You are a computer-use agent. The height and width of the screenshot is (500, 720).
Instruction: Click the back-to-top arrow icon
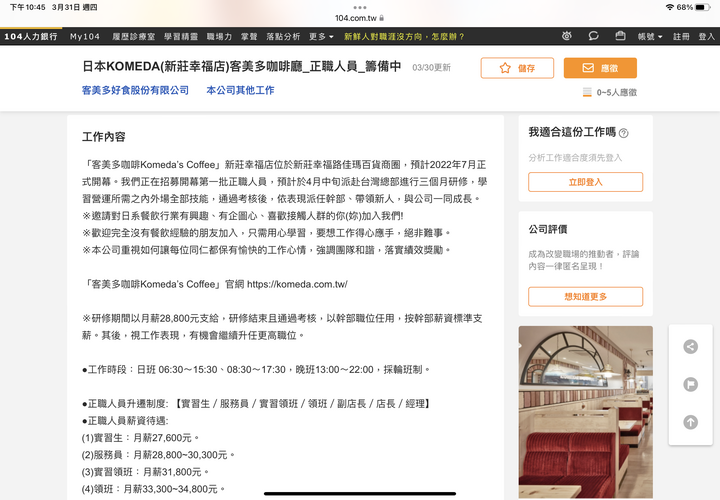click(x=690, y=422)
